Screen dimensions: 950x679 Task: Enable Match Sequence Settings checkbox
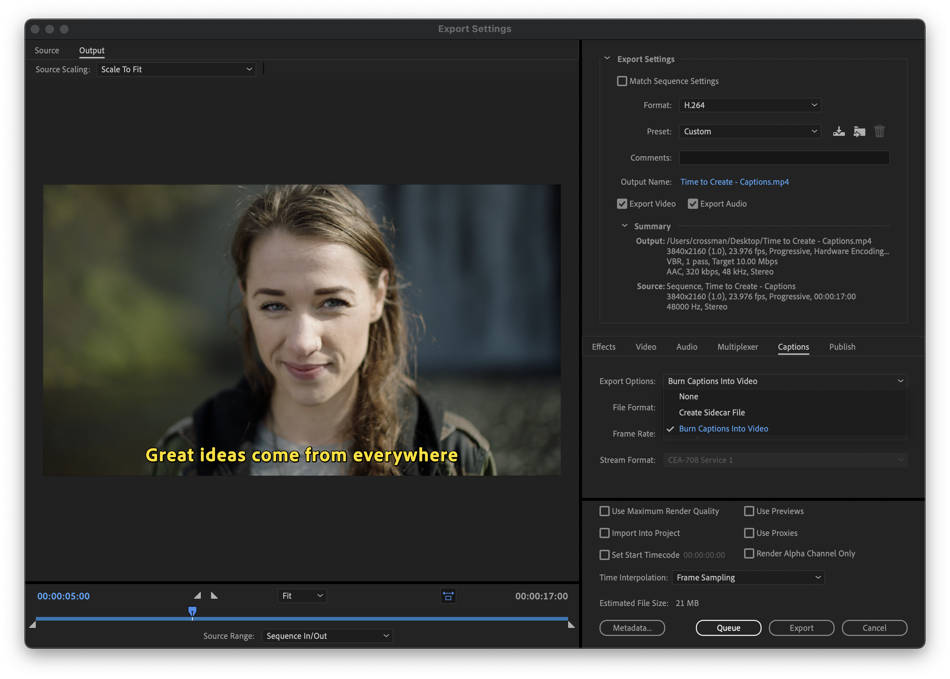tap(622, 81)
